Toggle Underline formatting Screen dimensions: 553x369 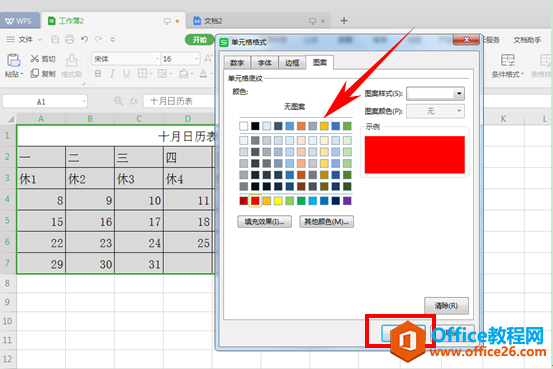point(127,74)
